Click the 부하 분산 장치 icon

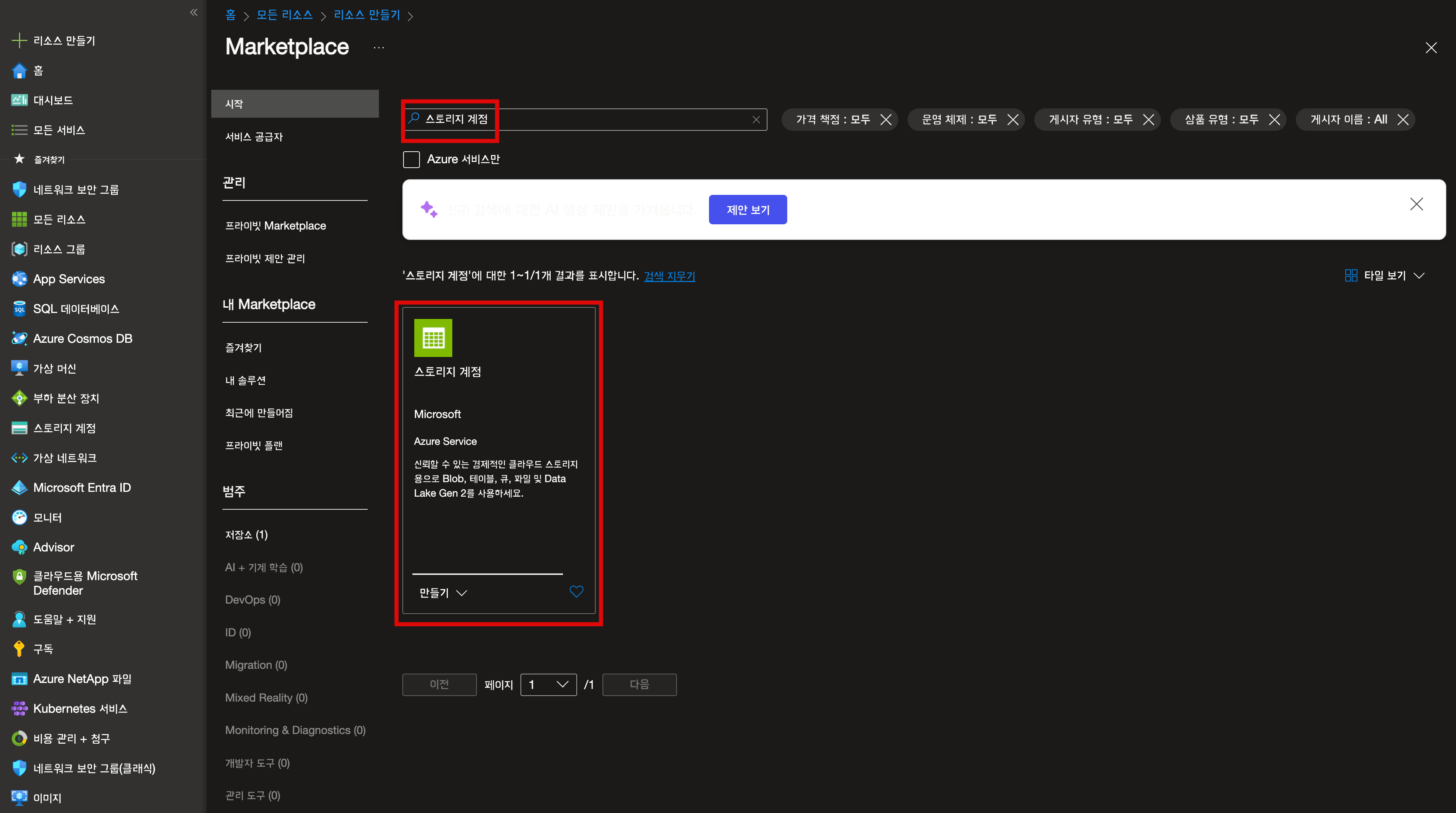coord(19,398)
